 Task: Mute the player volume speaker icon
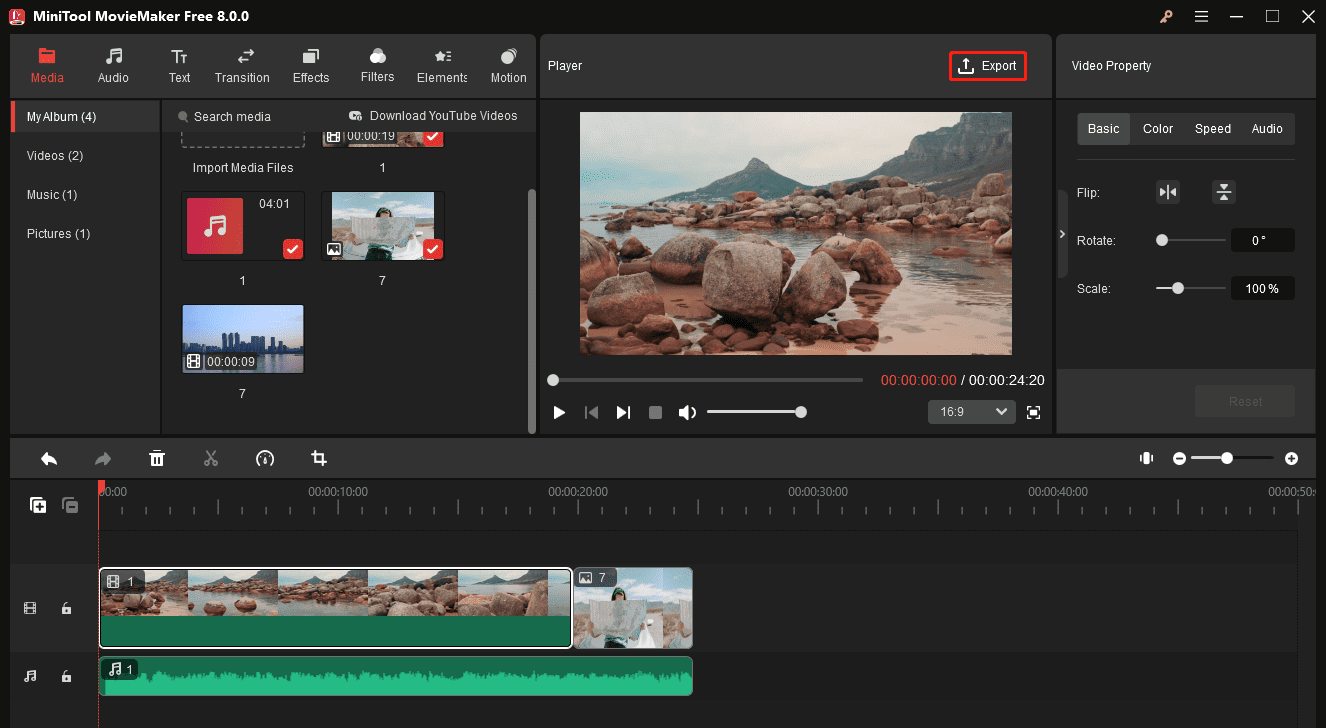[x=687, y=412]
